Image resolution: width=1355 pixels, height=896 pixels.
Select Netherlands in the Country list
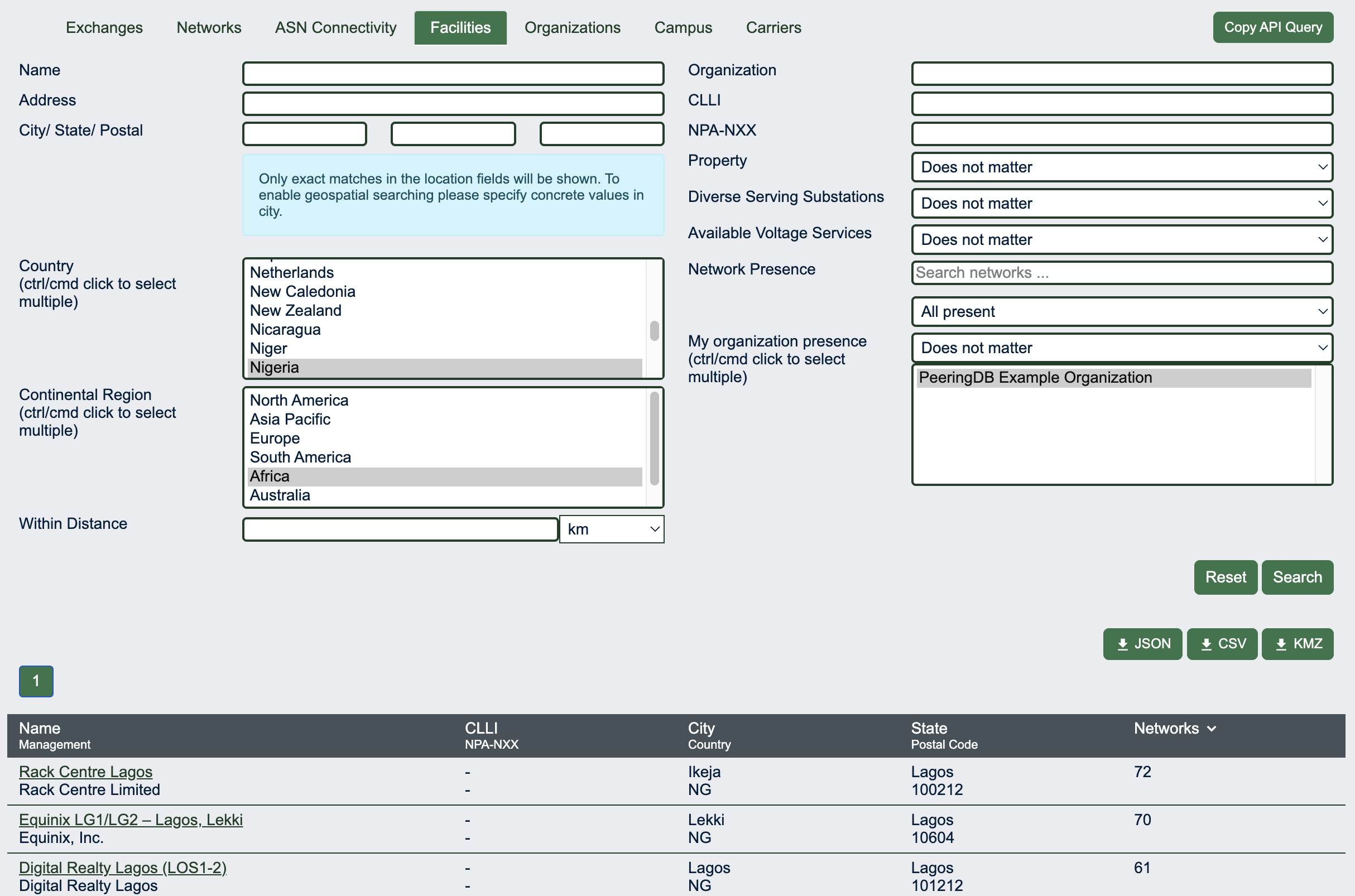coord(445,273)
